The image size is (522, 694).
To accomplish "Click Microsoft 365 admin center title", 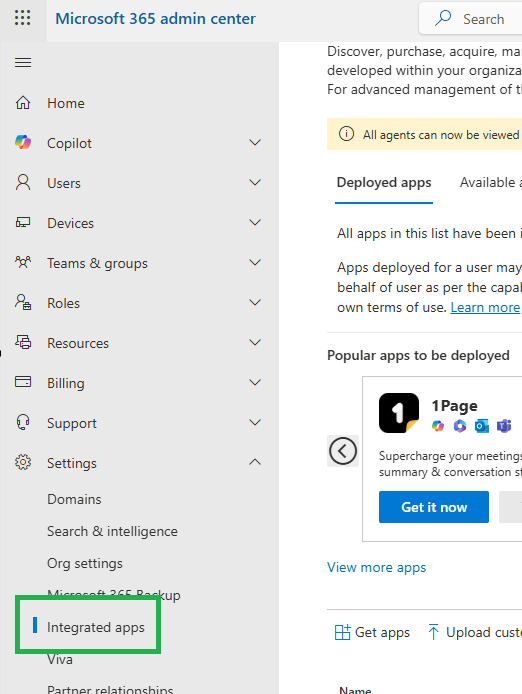I will pos(155,19).
